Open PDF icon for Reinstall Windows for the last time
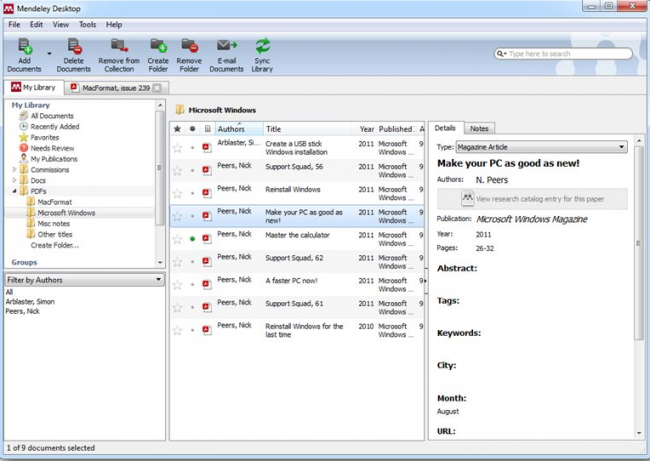The height and width of the screenshot is (461, 650). click(207, 330)
